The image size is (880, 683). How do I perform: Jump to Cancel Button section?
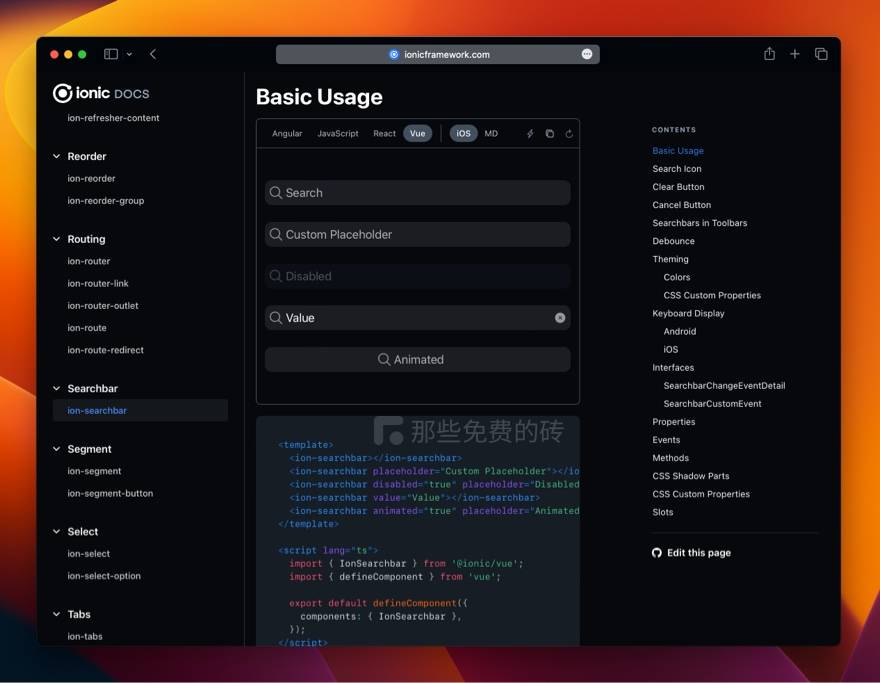pyautogui.click(x=681, y=205)
